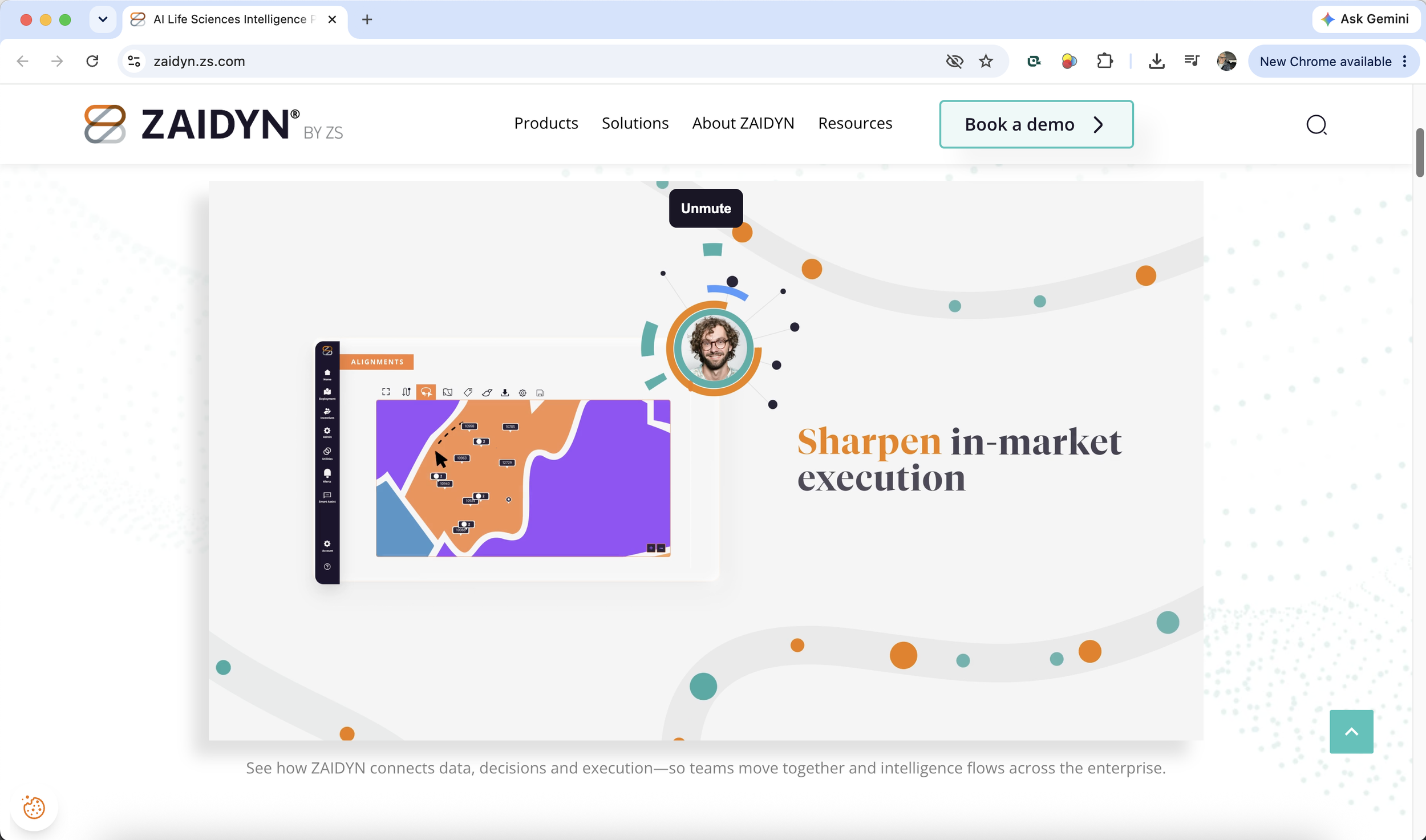Select the AI Life Sciences Intelligence tab
The height and width of the screenshot is (840, 1426).
point(234,19)
